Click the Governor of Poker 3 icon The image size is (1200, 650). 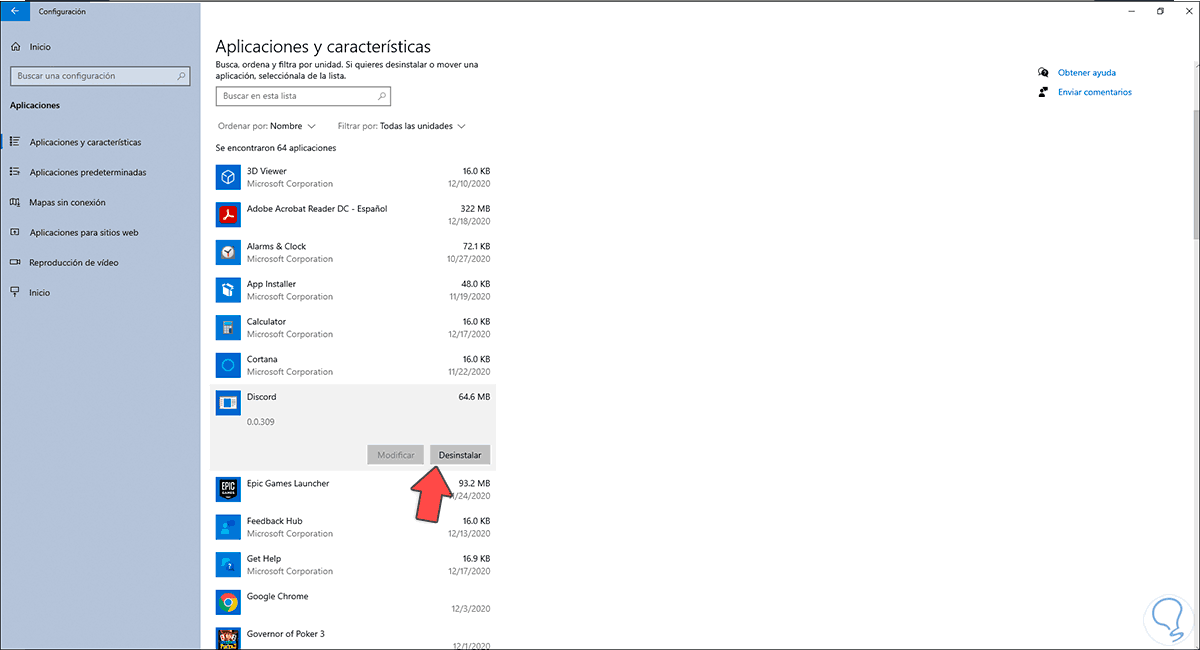[x=228, y=638]
